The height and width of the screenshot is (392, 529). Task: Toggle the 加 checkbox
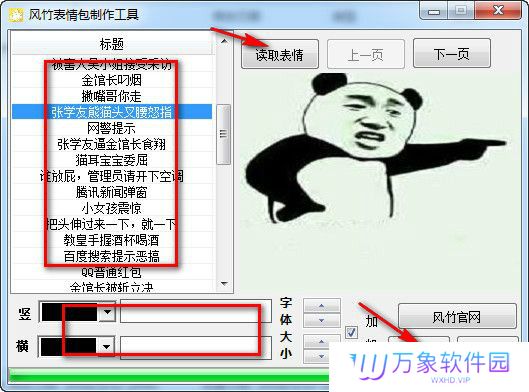pyautogui.click(x=351, y=332)
